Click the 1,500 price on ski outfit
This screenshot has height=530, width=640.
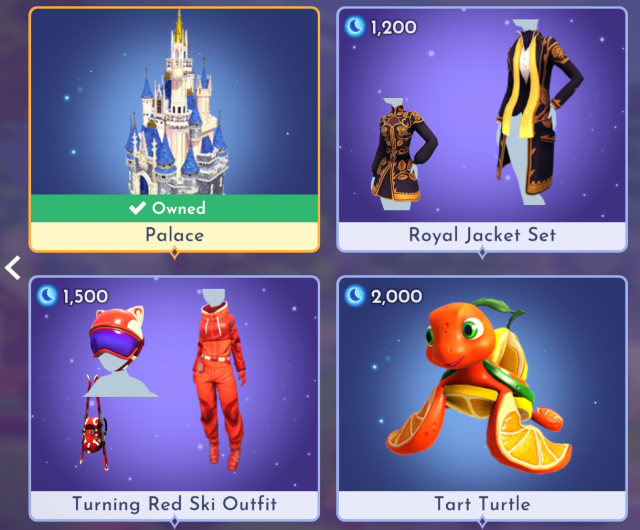pyautogui.click(x=86, y=296)
